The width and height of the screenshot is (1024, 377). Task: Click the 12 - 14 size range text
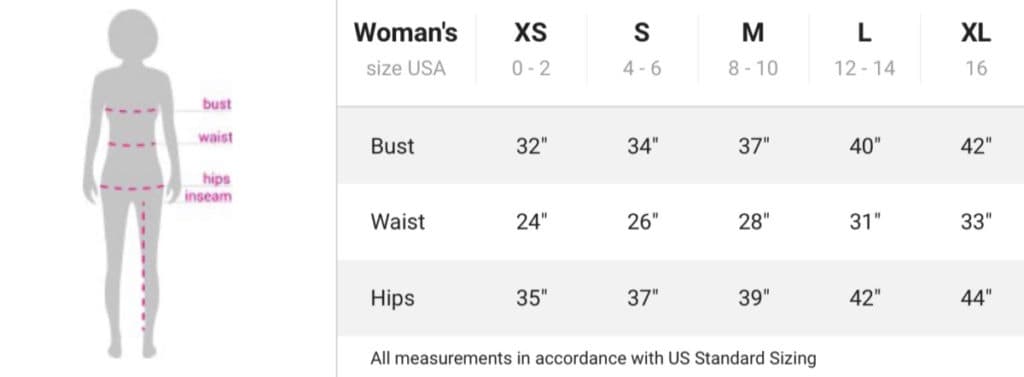[x=864, y=68]
